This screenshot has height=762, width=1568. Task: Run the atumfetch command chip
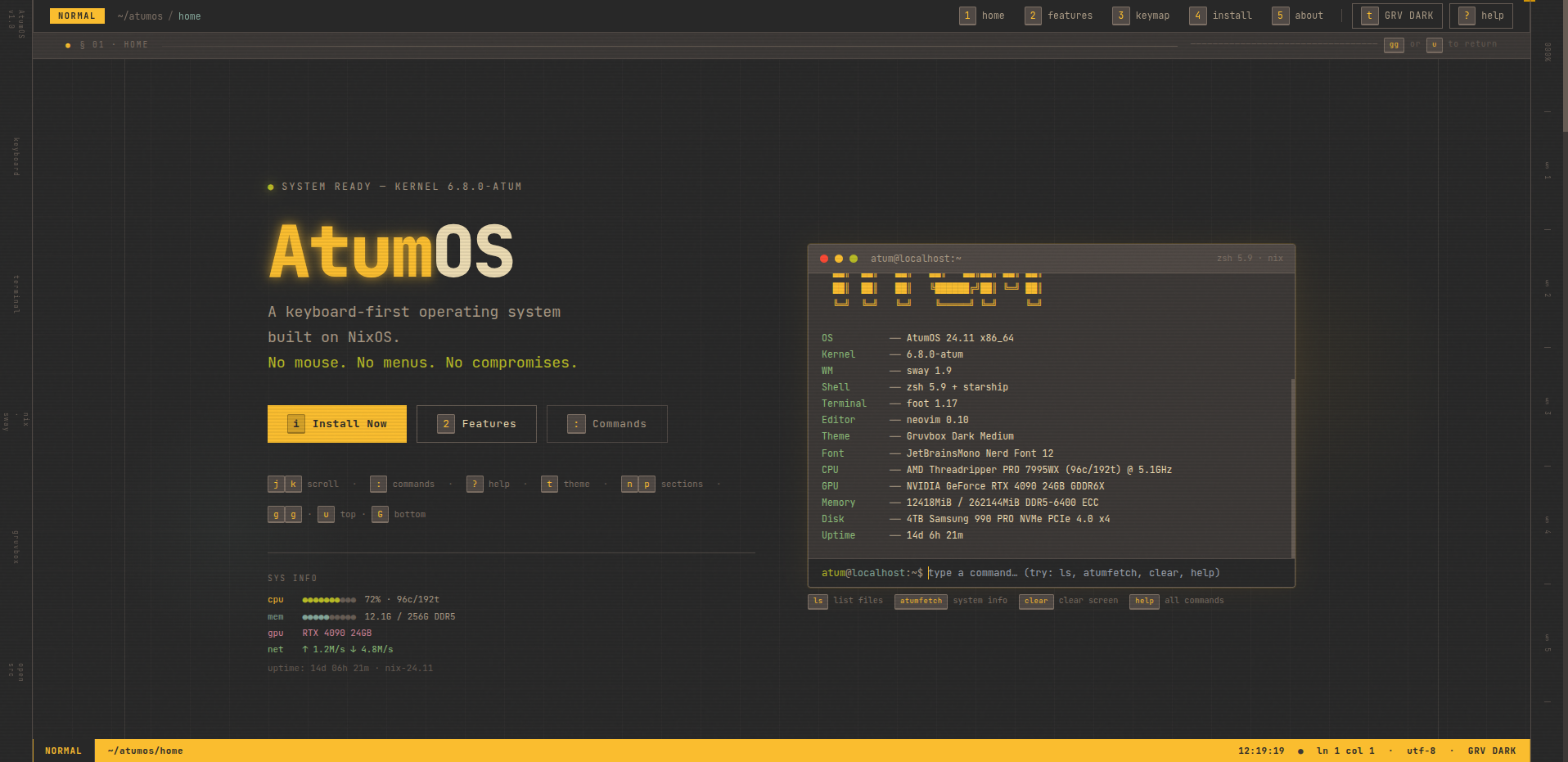(921, 602)
